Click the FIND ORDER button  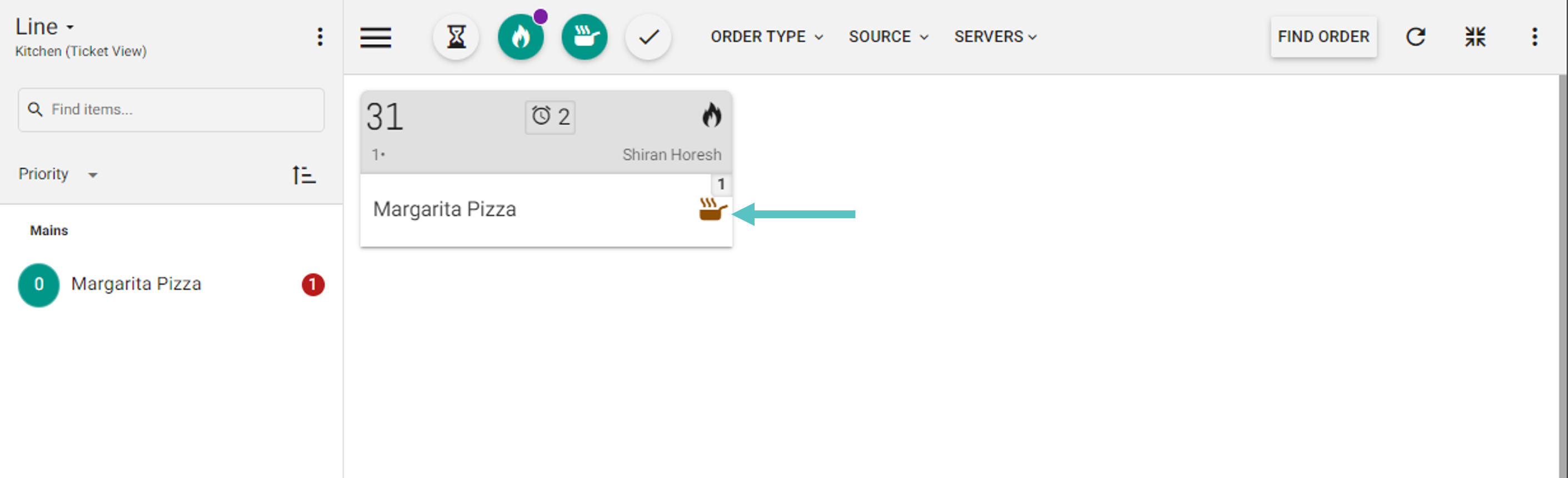[x=1324, y=37]
